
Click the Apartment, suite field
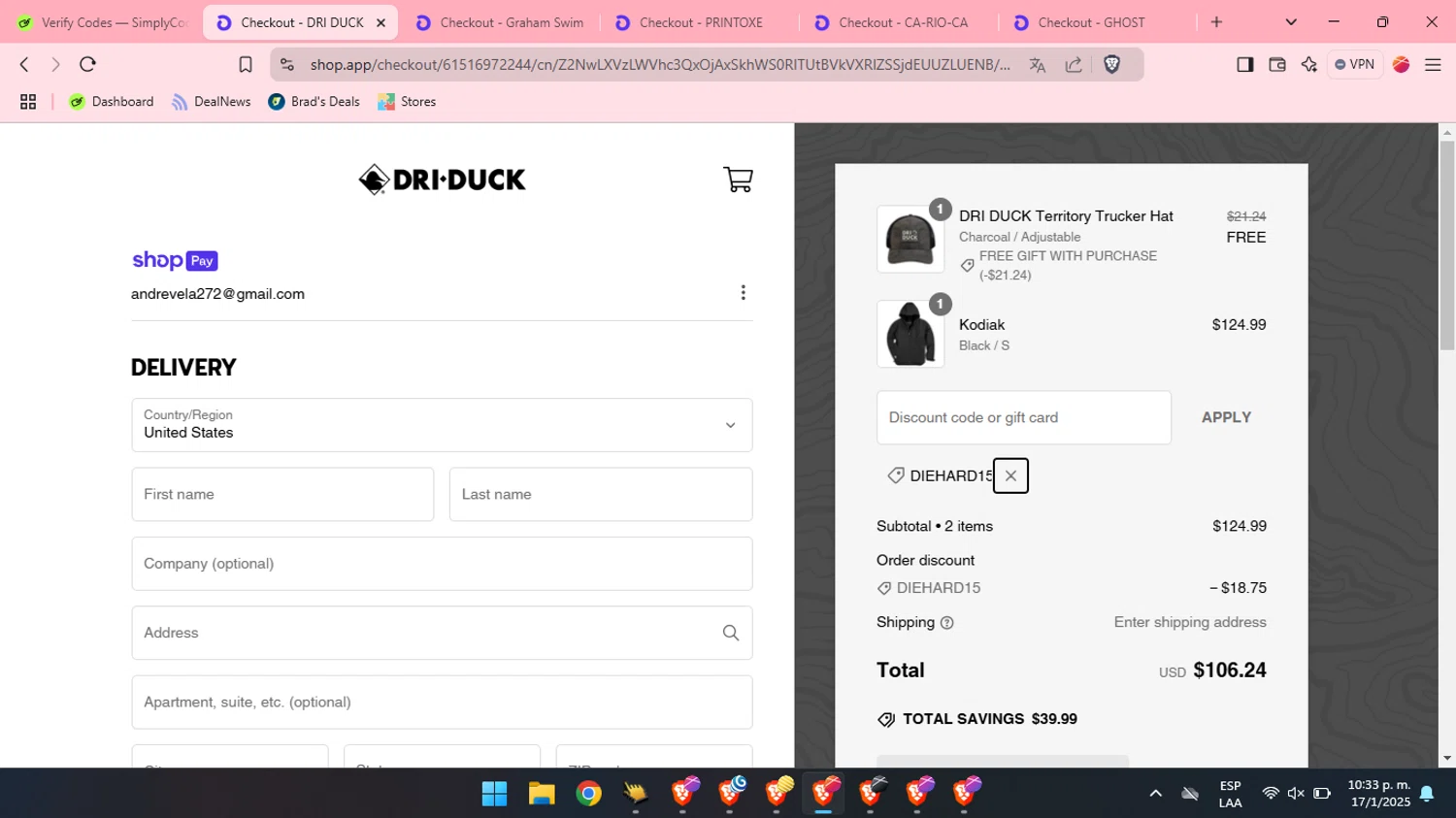tap(442, 703)
